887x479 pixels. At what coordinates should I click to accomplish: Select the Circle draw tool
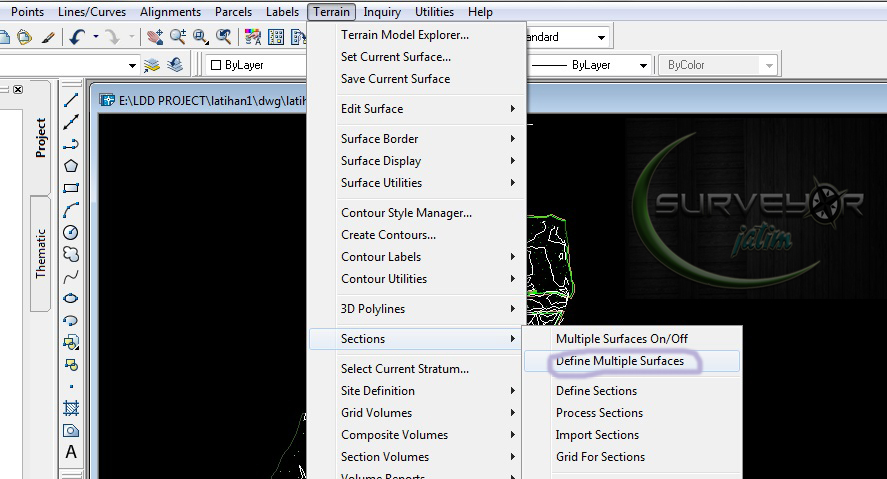point(71,232)
